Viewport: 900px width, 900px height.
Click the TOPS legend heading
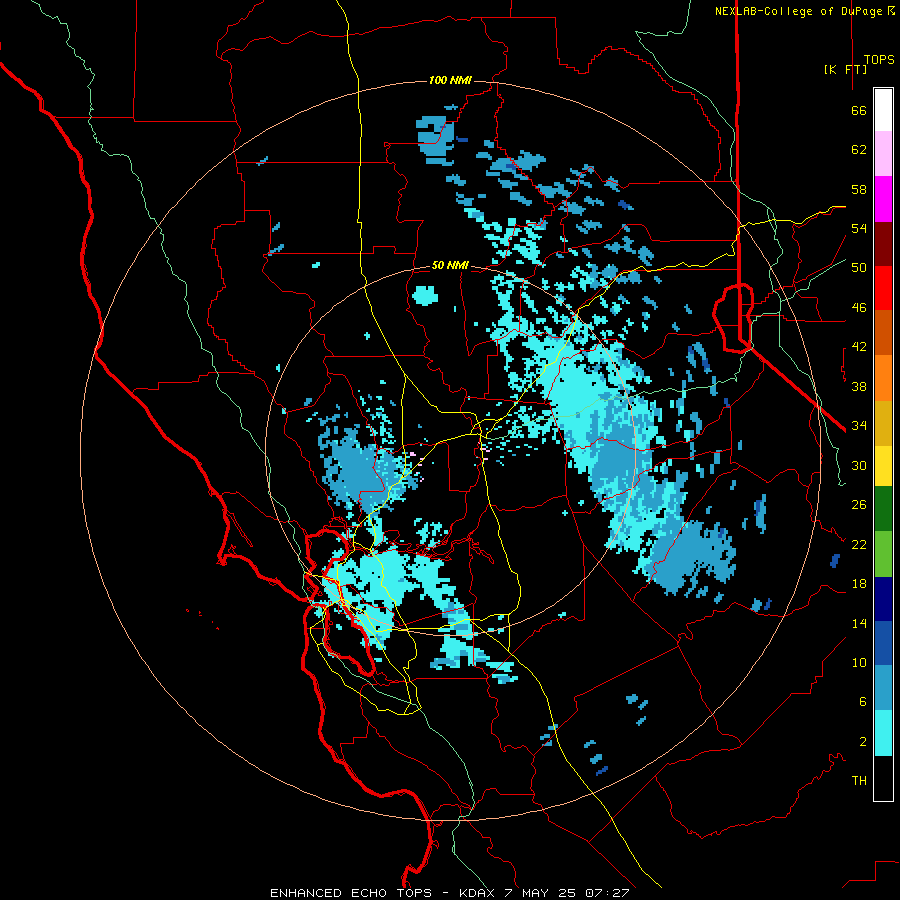879,60
